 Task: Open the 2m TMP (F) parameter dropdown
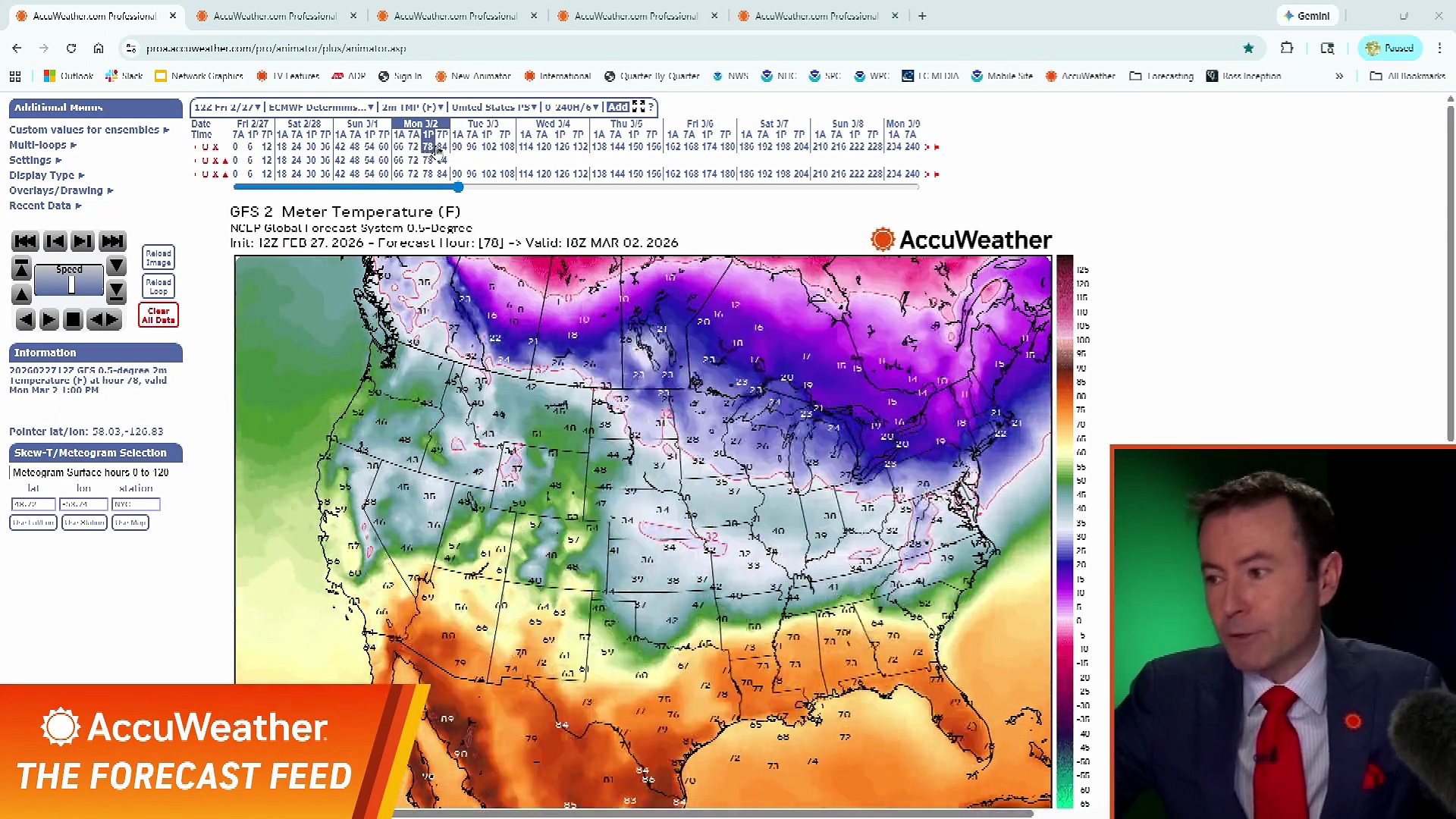click(412, 107)
